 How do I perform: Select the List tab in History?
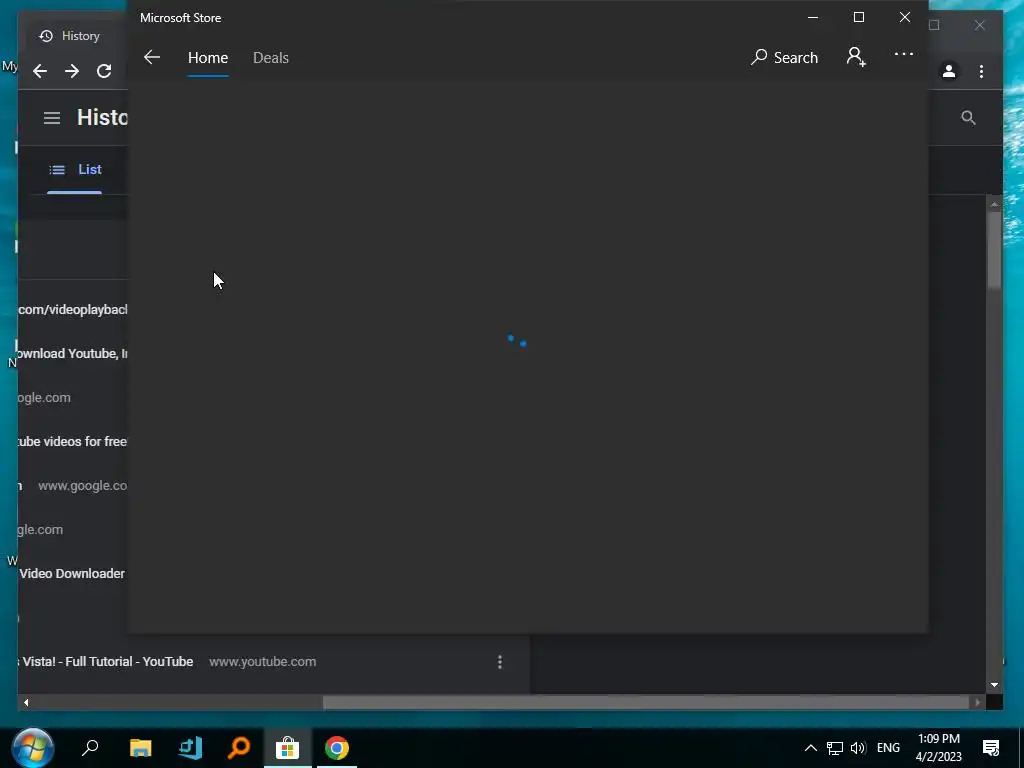[x=75, y=169]
